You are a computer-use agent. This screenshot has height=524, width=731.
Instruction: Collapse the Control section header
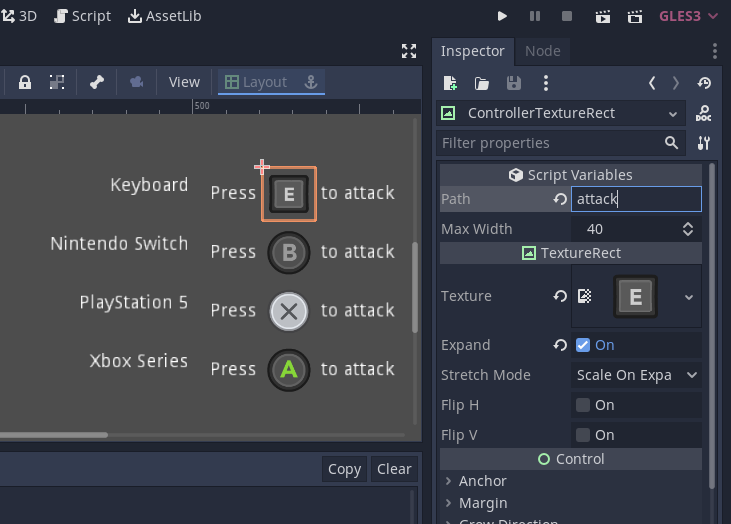pyautogui.click(x=571, y=459)
